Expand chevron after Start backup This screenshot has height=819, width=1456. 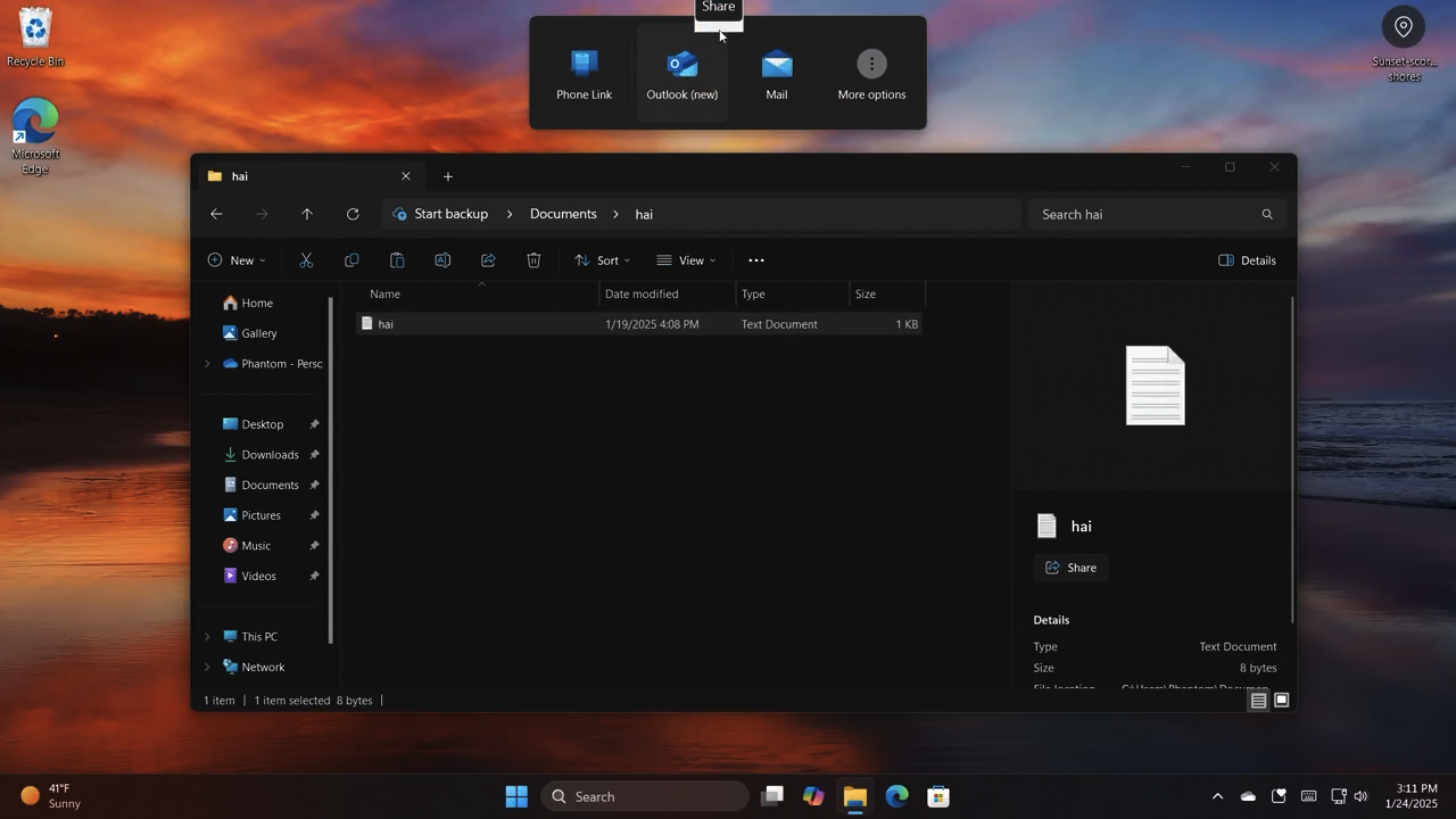(509, 214)
